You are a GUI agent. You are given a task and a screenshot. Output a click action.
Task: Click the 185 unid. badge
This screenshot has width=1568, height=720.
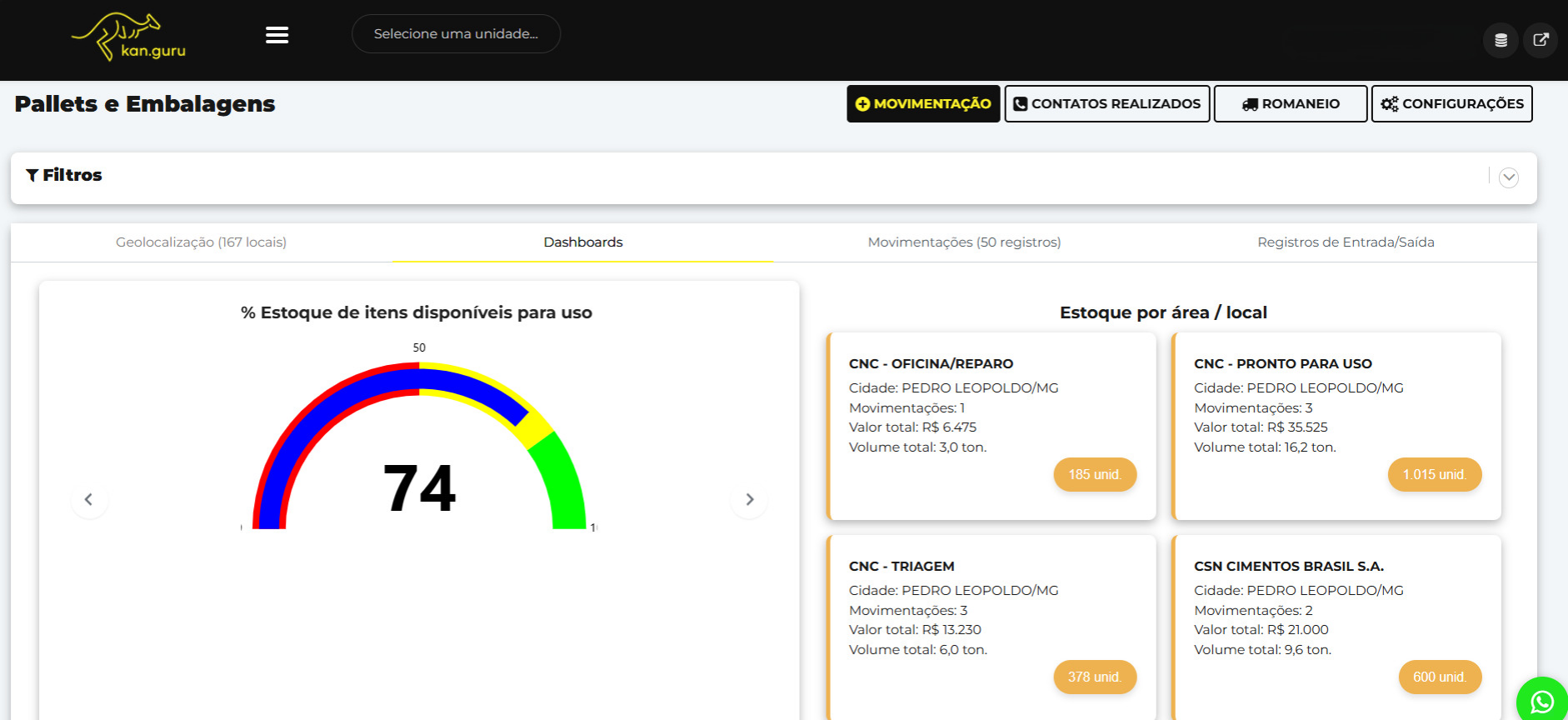(x=1095, y=474)
